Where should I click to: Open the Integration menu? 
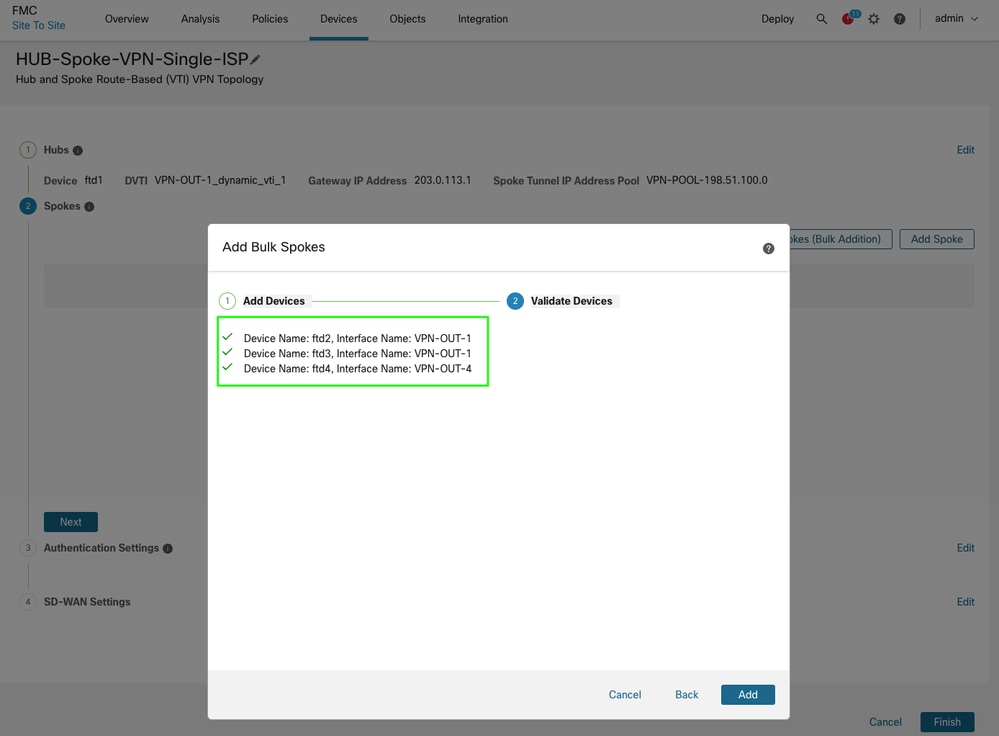click(x=482, y=19)
